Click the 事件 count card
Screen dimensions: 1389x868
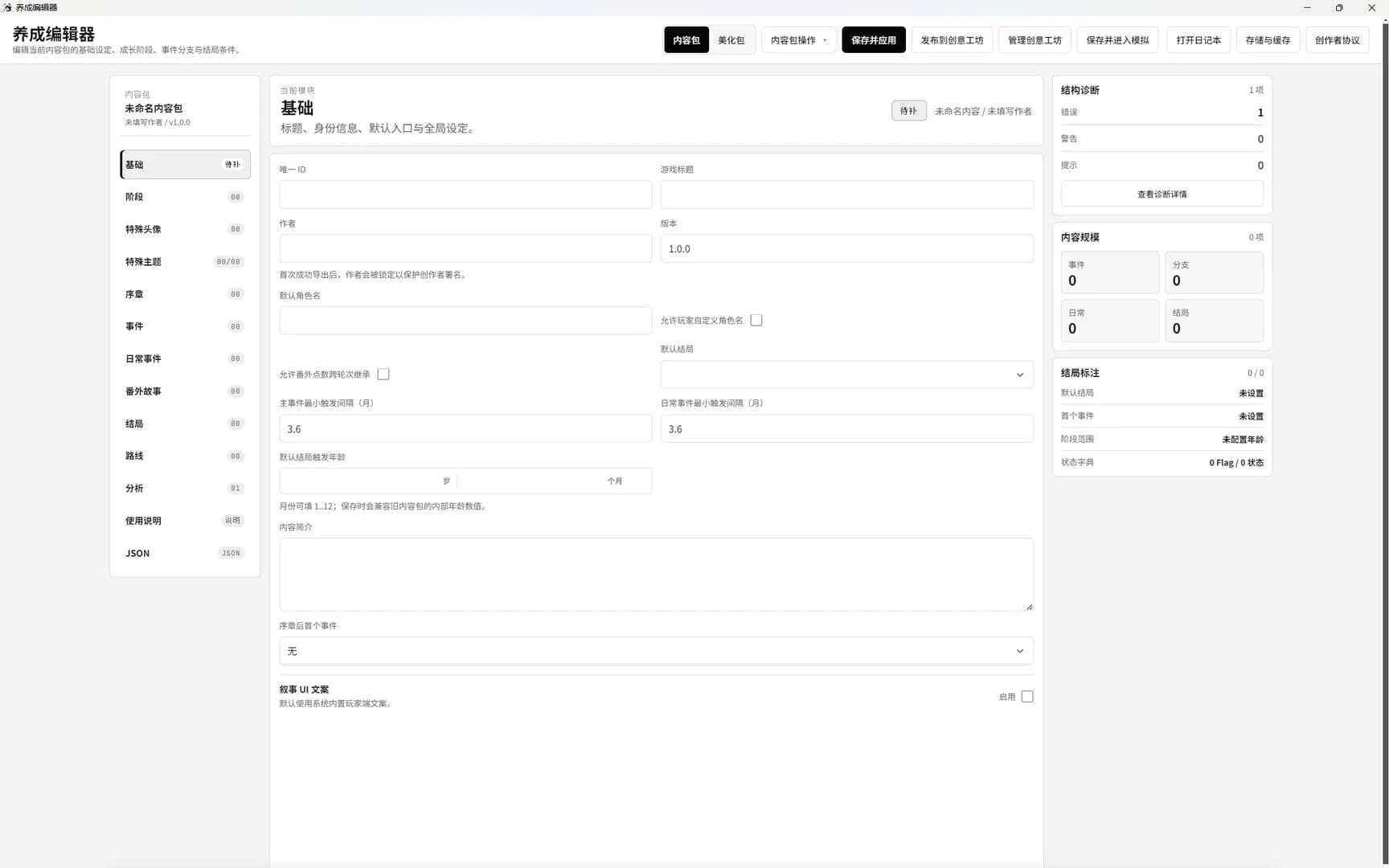click(x=1110, y=273)
